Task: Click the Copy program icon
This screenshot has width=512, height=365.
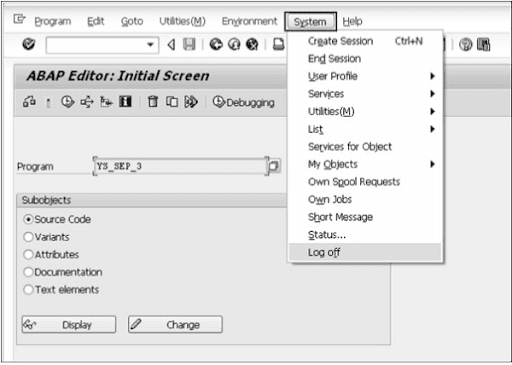Action: 172,101
